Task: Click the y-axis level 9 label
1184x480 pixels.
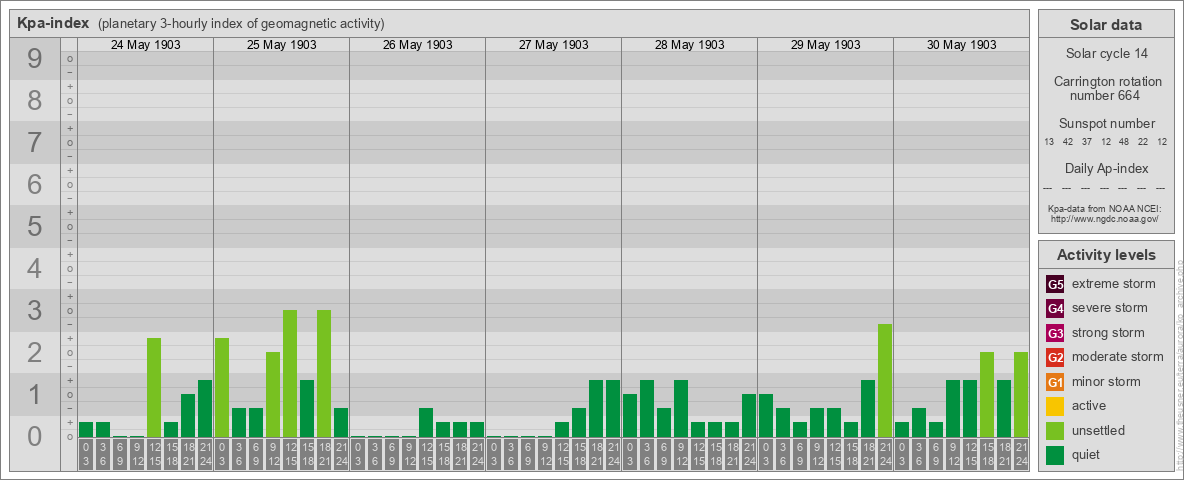Action: pos(35,59)
